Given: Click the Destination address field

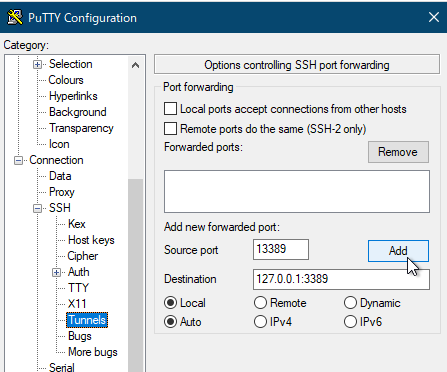Looking at the screenshot, I should 341,279.
